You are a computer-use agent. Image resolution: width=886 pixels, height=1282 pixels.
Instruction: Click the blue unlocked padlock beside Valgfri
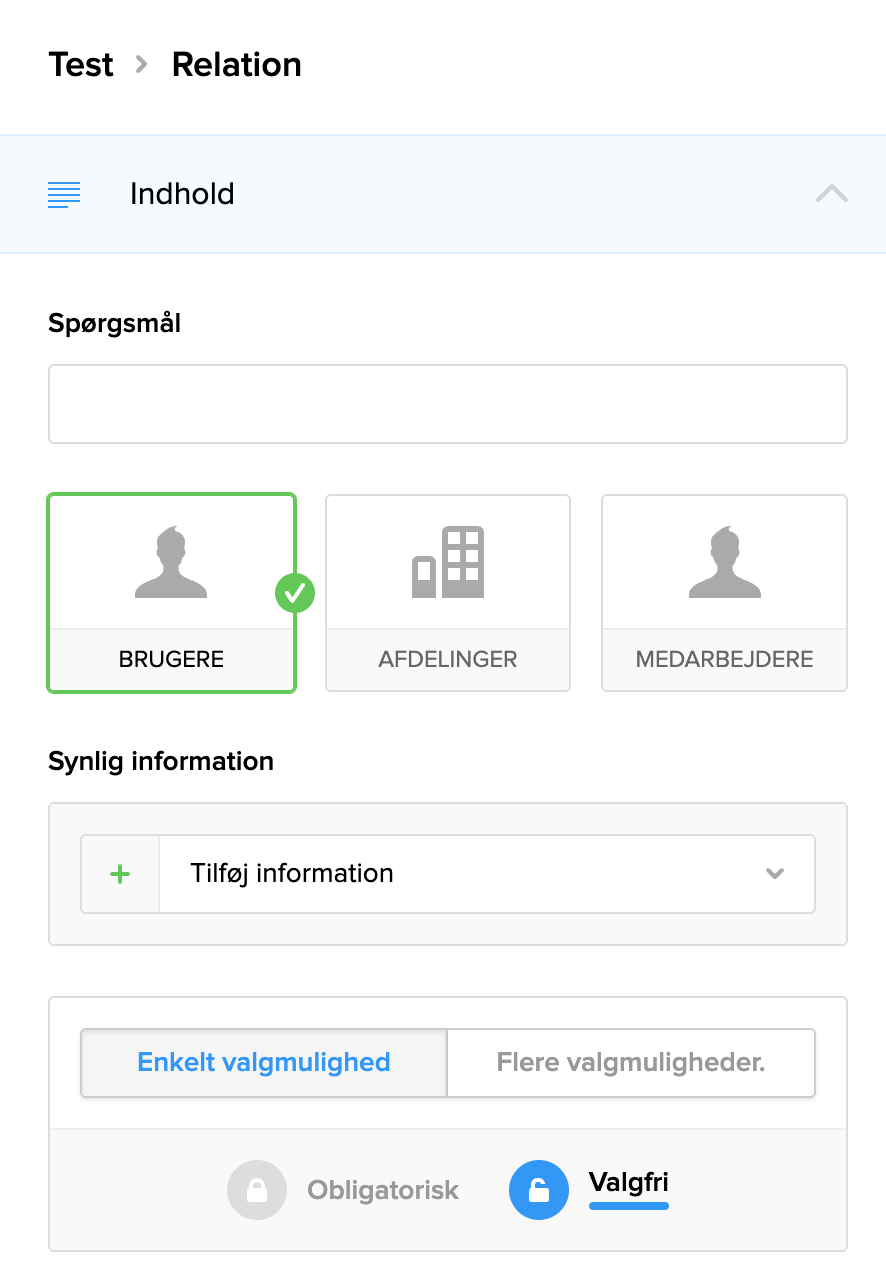539,1190
